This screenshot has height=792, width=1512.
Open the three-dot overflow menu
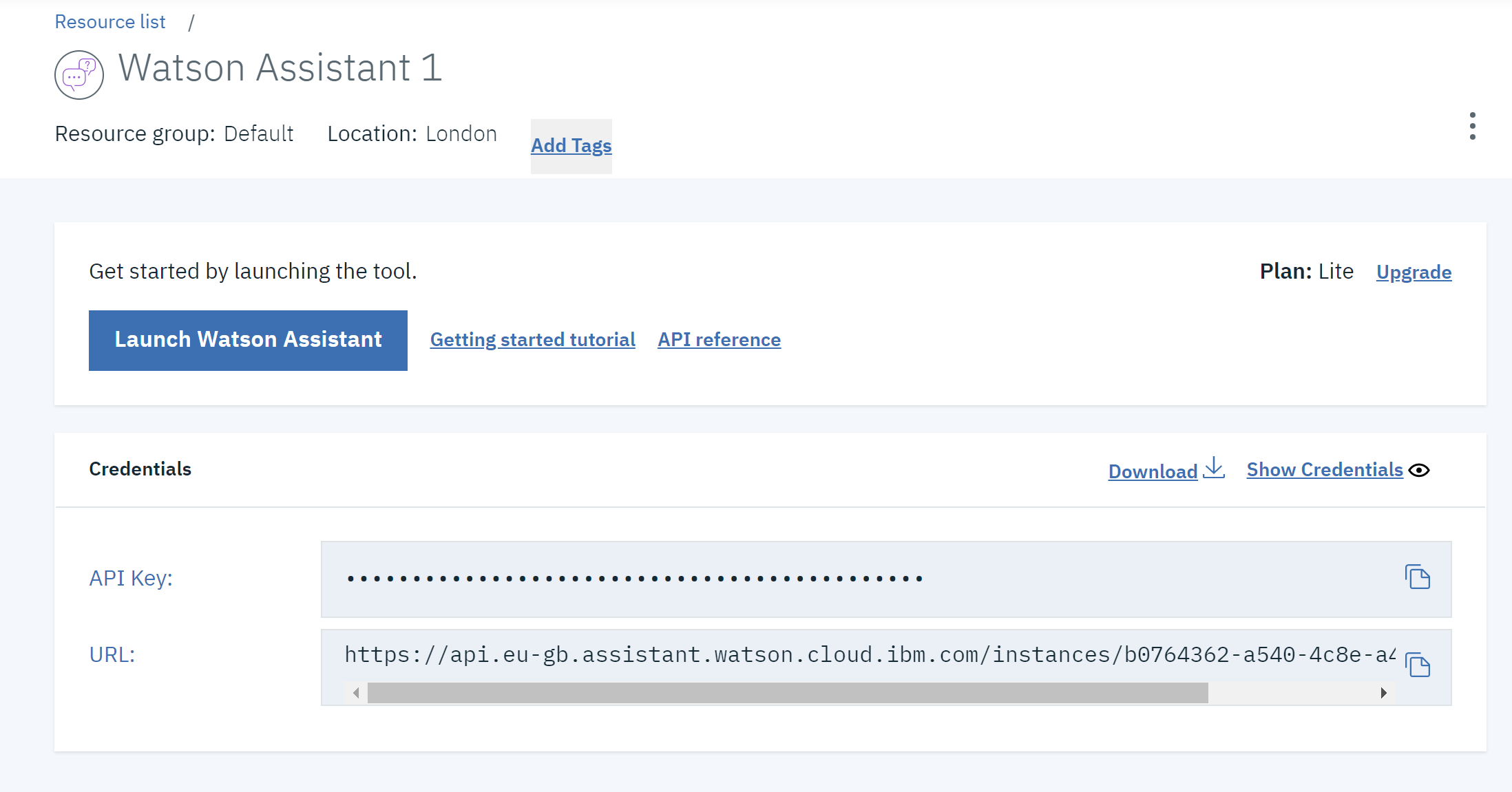[1472, 126]
